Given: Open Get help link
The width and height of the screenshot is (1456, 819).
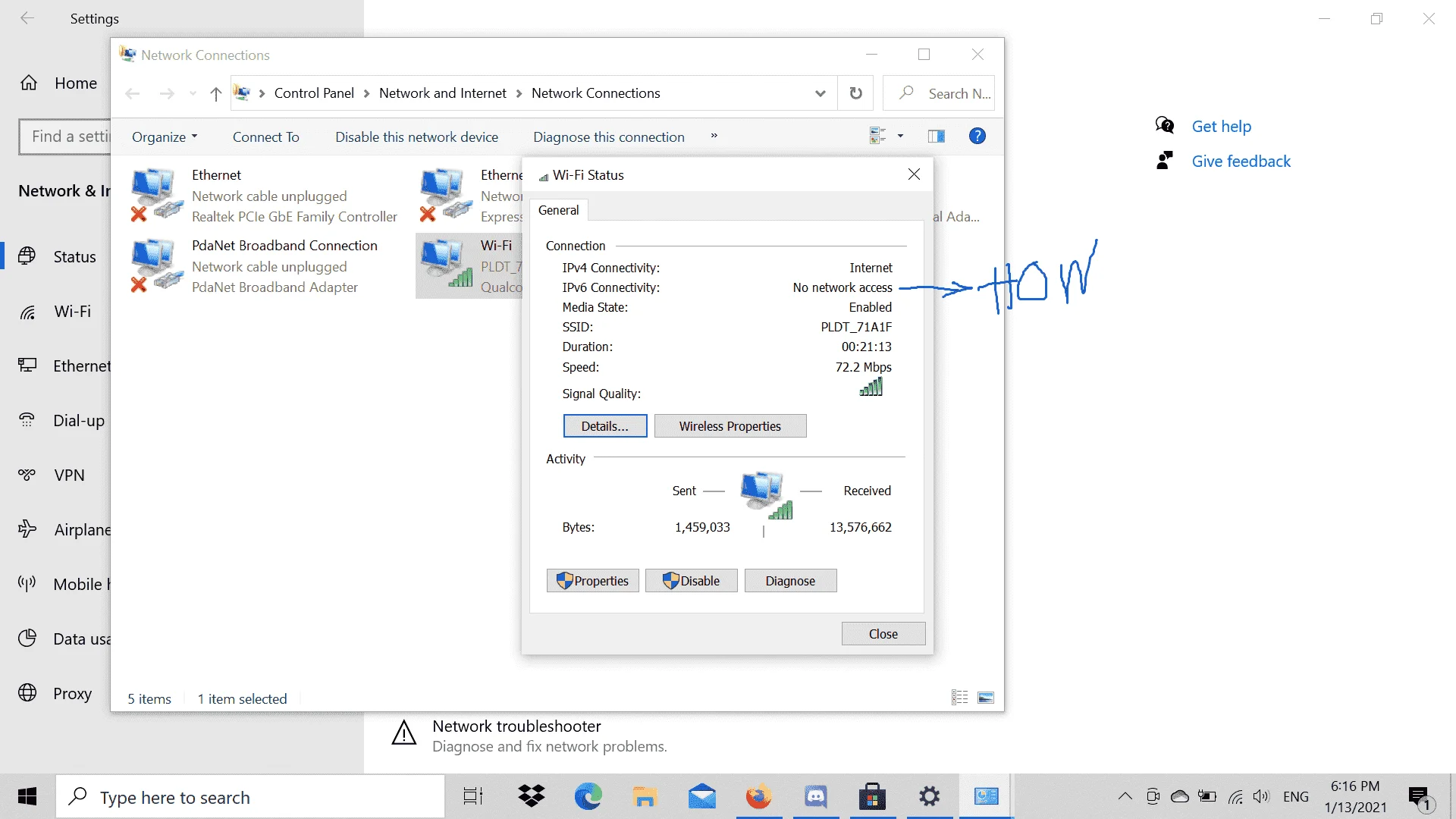Looking at the screenshot, I should 1221,127.
